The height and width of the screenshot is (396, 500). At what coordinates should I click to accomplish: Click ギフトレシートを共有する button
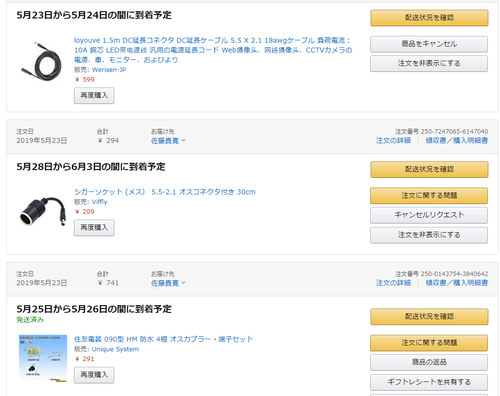(x=429, y=382)
